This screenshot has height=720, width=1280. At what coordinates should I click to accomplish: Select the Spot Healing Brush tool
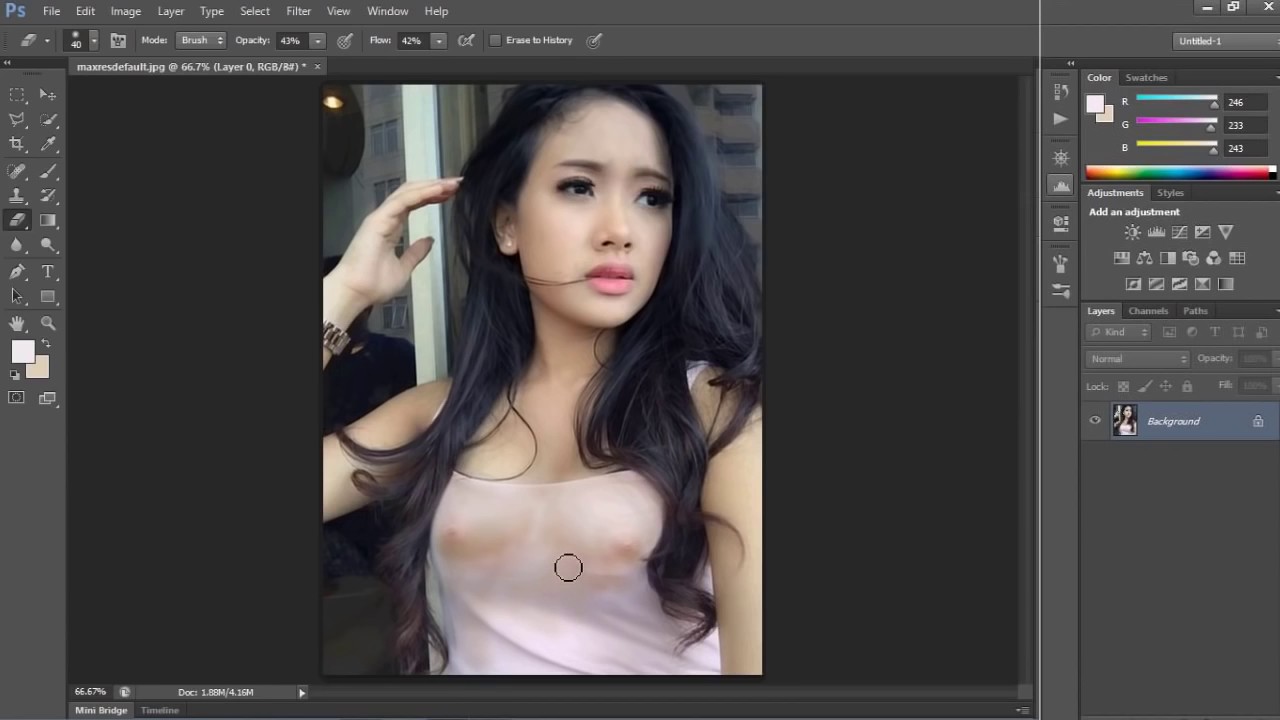click(17, 172)
